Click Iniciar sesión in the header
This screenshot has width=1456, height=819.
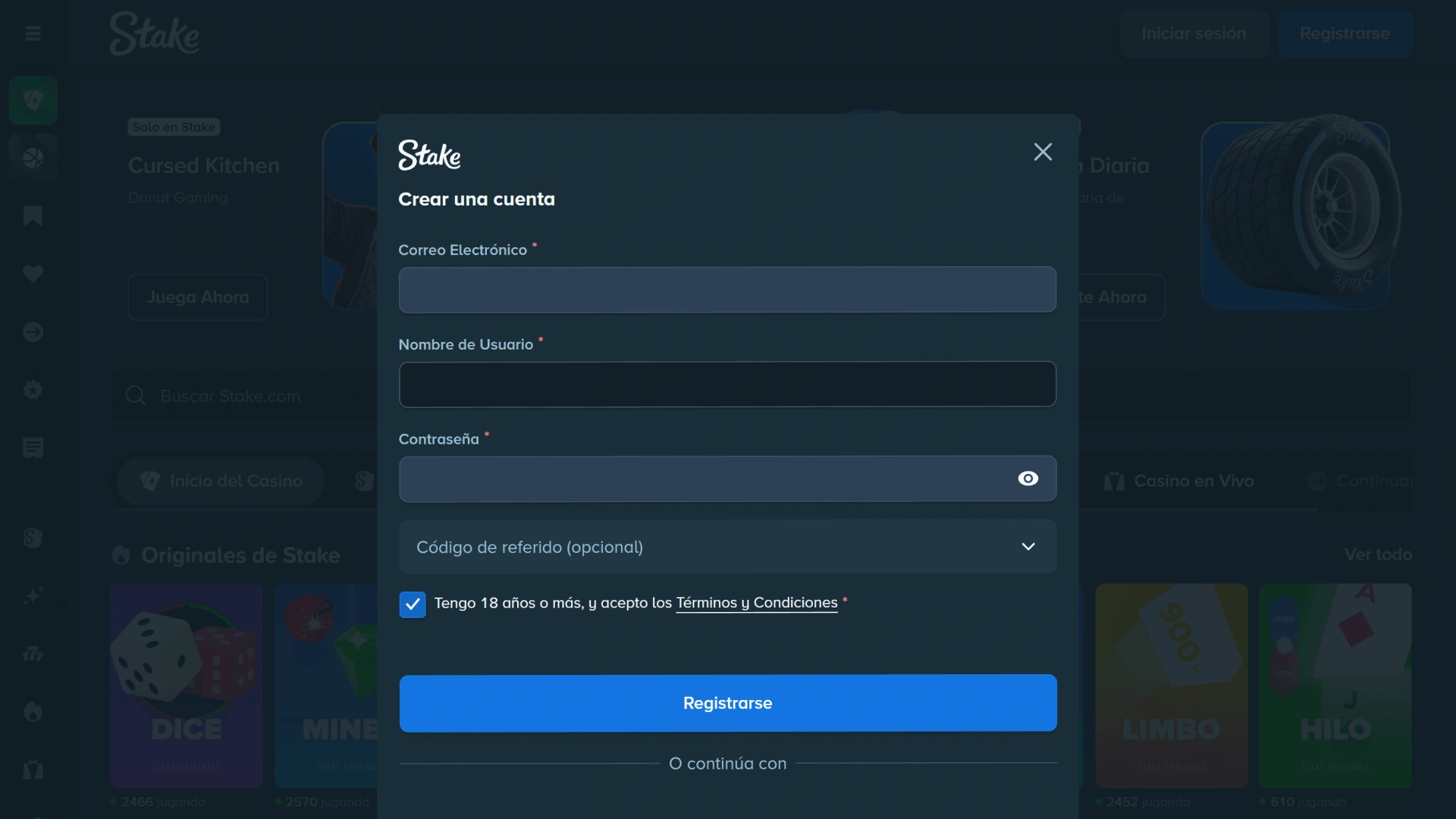[1194, 33]
